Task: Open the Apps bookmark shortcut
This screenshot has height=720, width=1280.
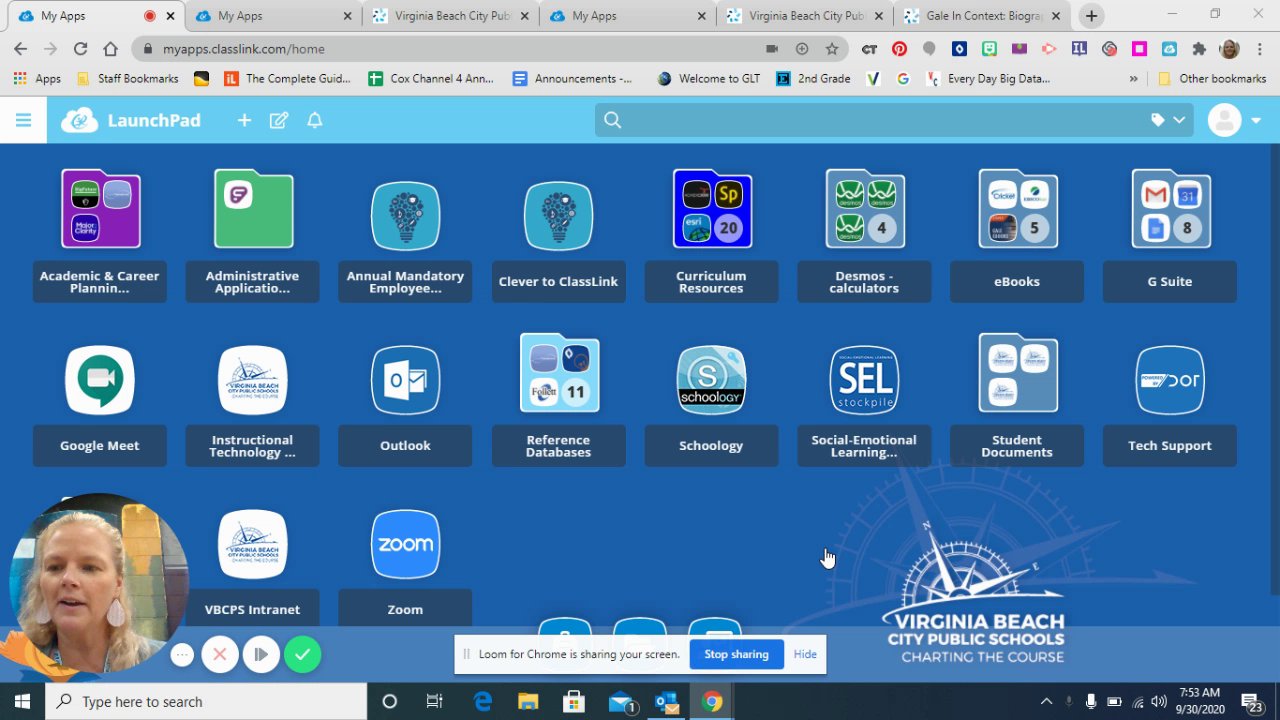Action: point(37,79)
